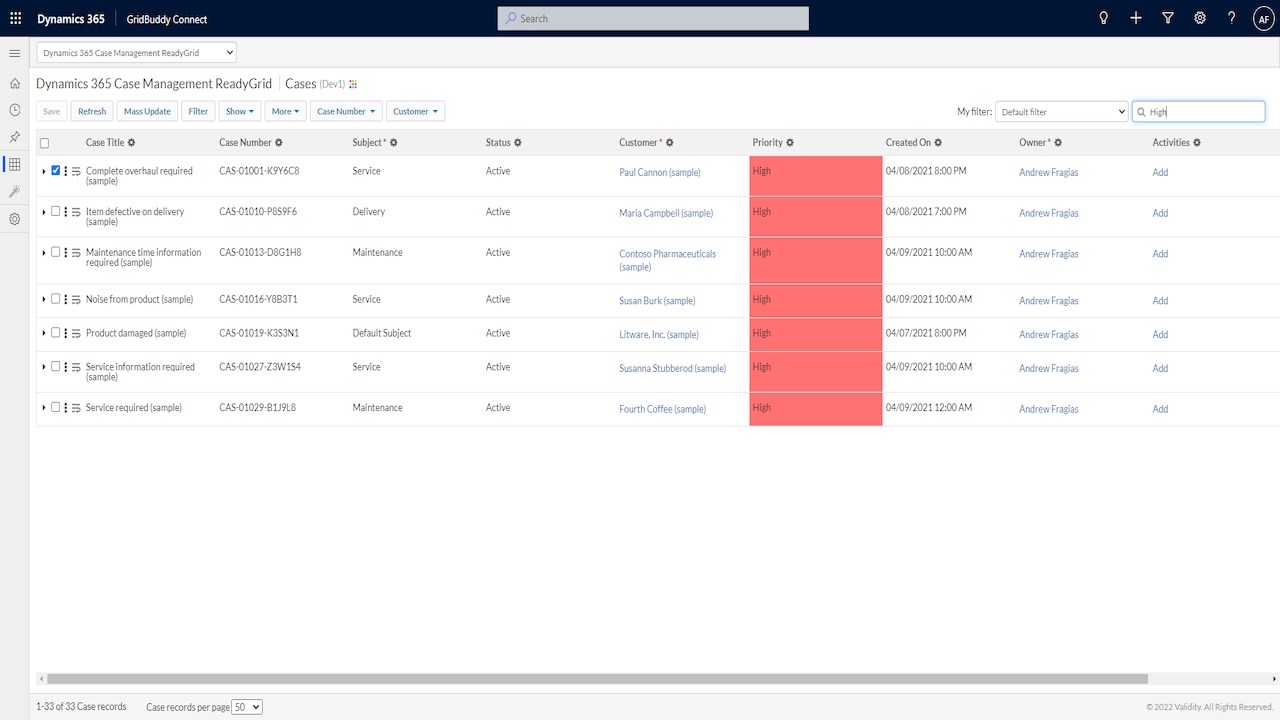Open the funnel advanced find icon
1280x720 pixels.
tap(1168, 18)
